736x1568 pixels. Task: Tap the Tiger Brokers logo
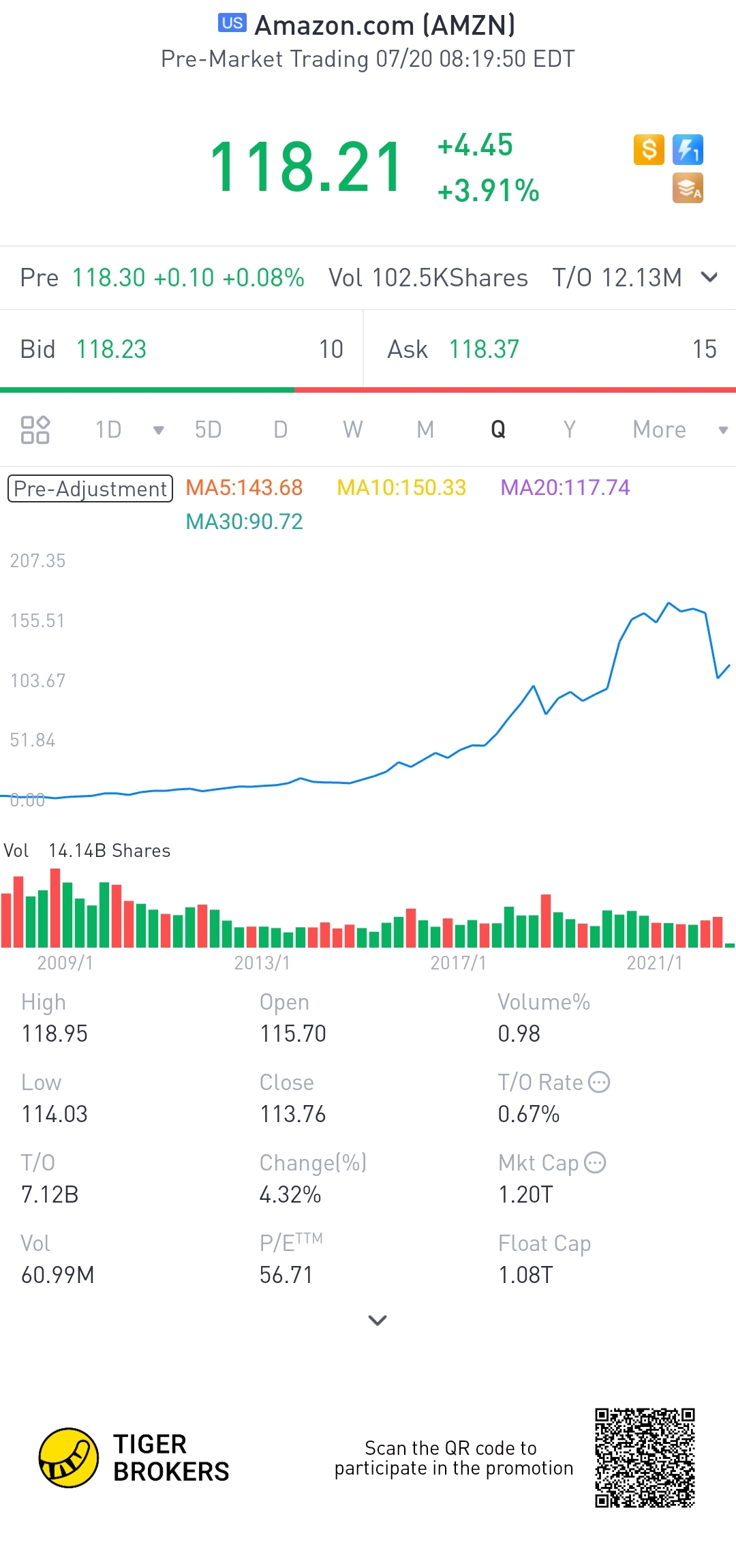(x=134, y=1458)
